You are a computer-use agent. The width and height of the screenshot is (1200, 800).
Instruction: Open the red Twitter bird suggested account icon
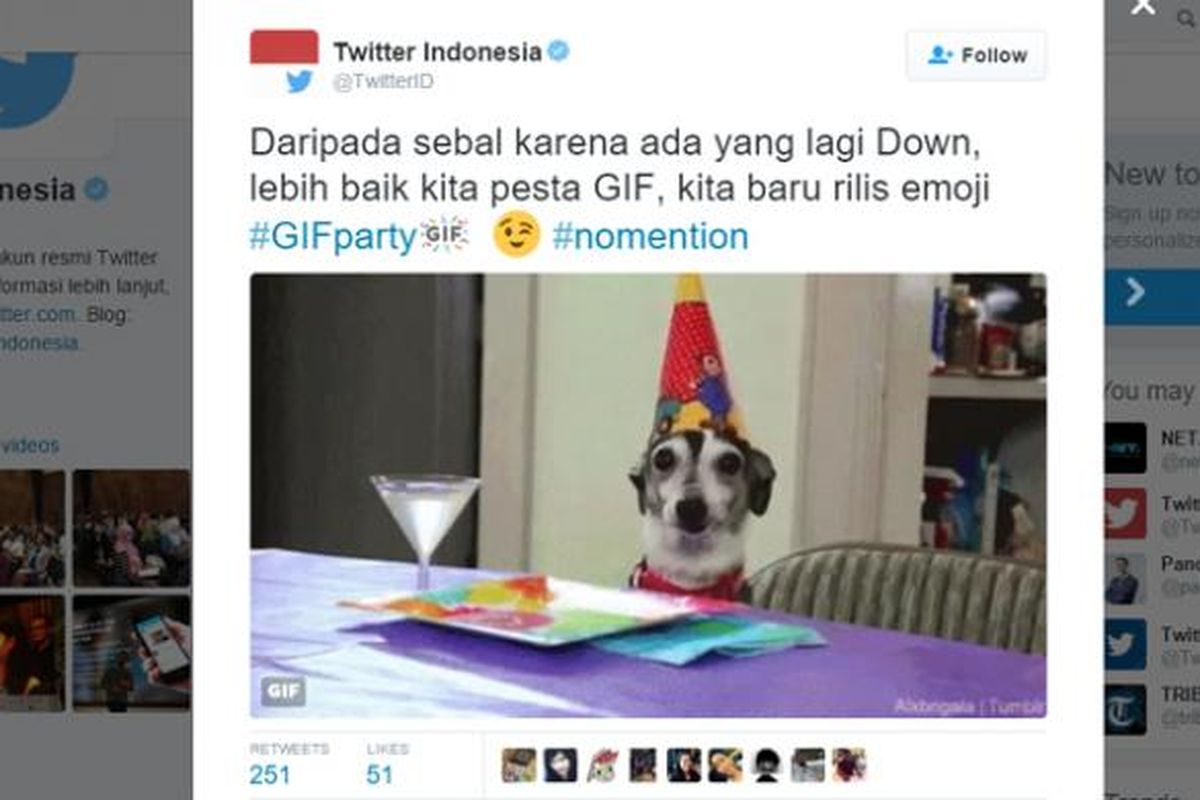pos(1125,514)
